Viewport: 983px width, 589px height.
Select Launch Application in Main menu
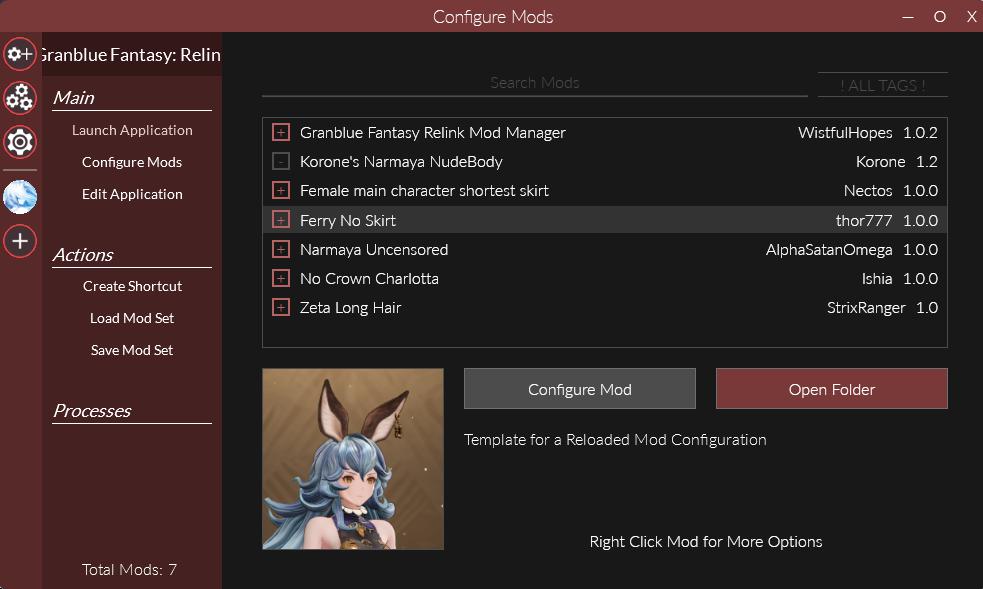click(x=132, y=130)
